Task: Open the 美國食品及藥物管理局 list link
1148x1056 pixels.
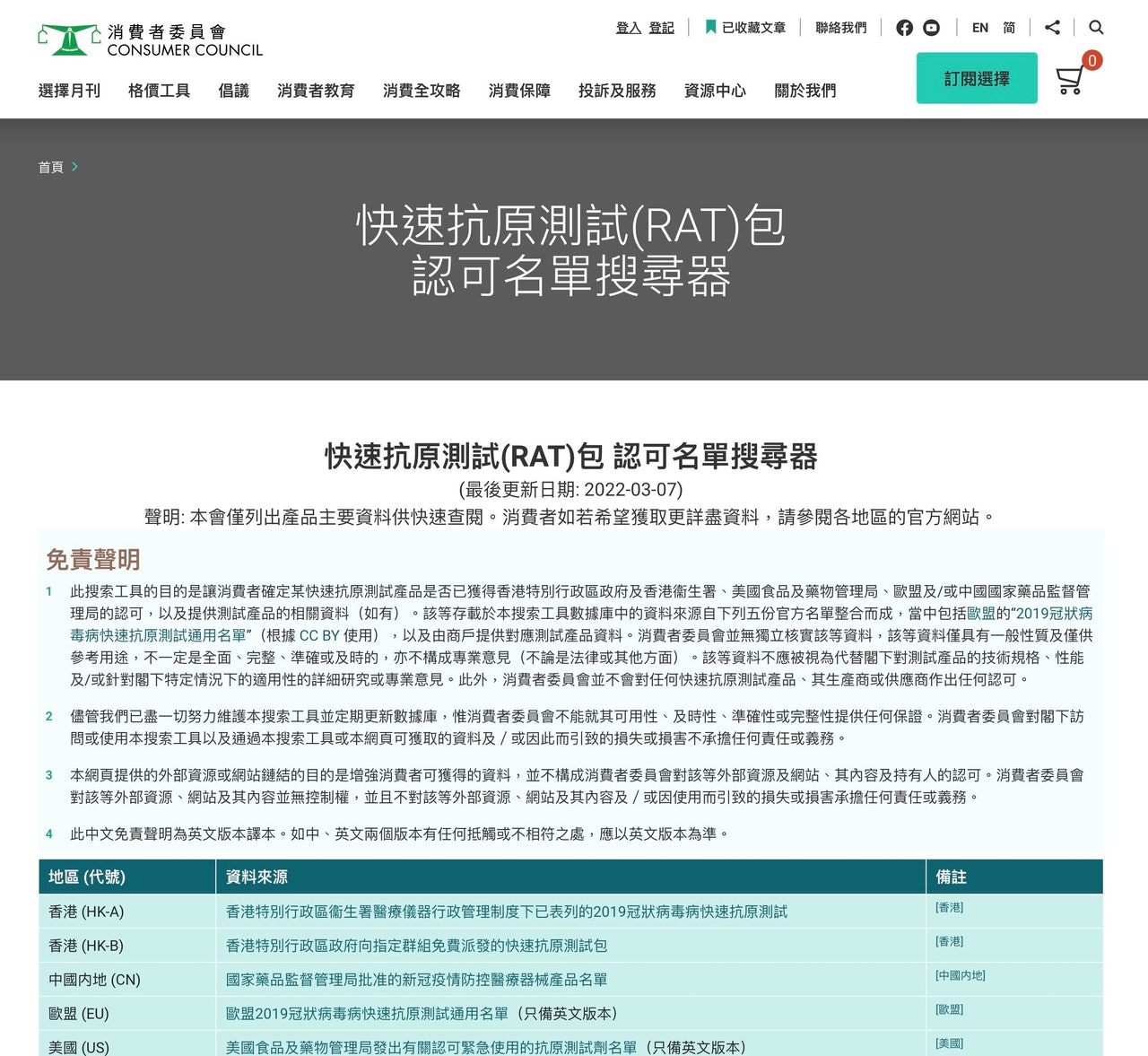Action: pyautogui.click(x=431, y=1048)
